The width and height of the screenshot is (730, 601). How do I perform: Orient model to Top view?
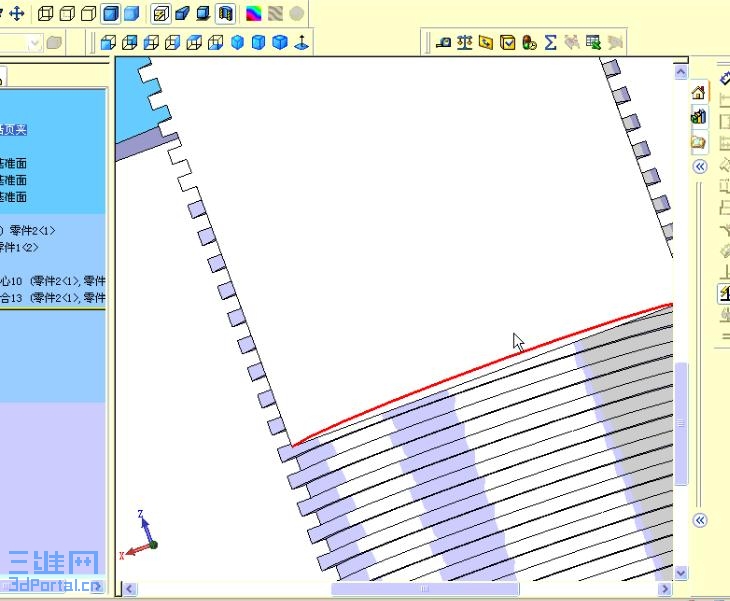(194, 43)
